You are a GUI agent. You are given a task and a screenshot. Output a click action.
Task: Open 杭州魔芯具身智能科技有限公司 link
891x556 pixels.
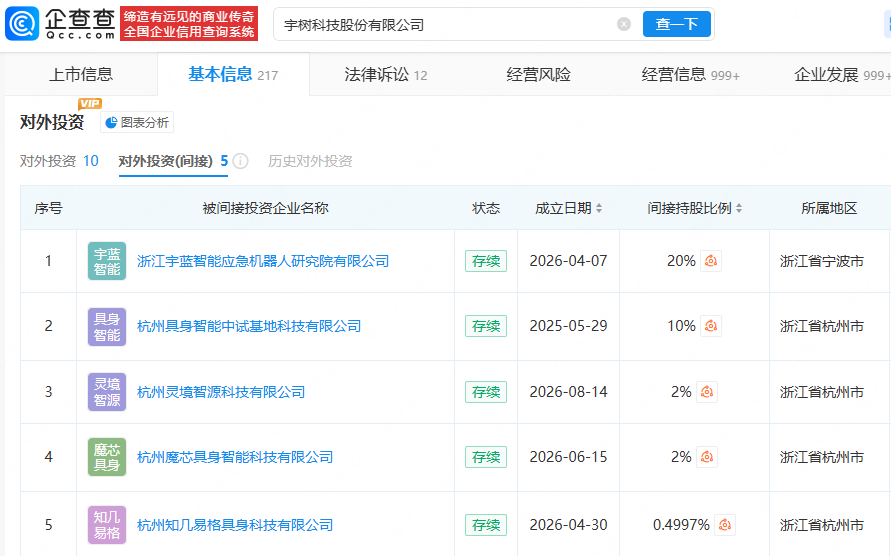235,457
